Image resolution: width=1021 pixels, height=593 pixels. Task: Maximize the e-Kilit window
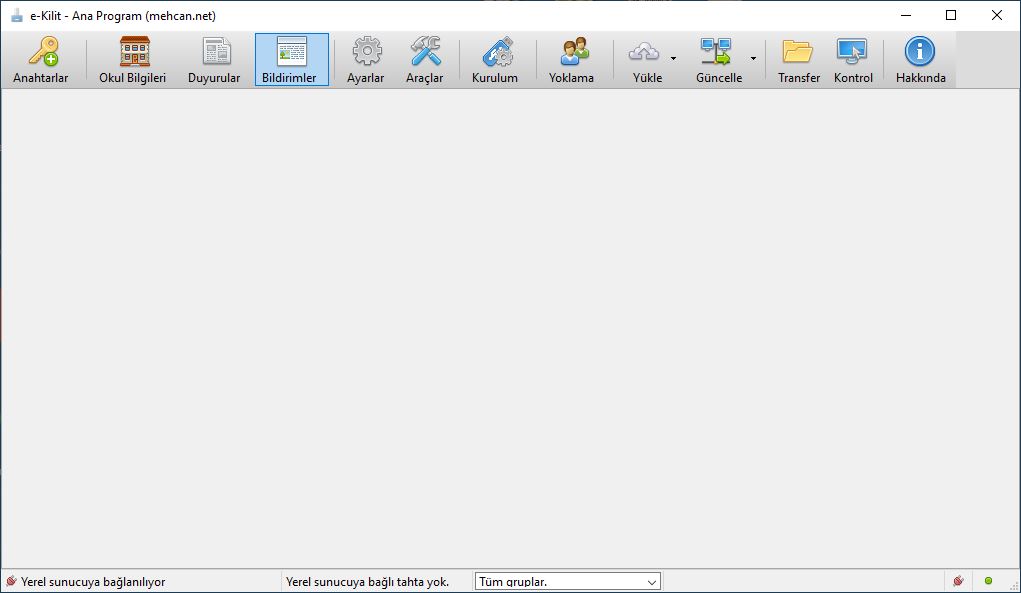coord(951,15)
